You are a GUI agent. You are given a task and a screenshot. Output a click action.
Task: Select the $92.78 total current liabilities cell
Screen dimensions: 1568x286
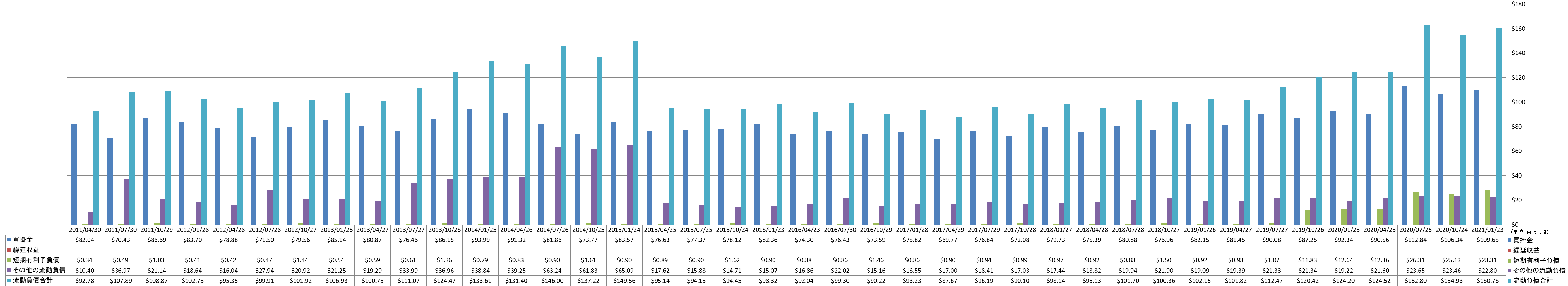(85, 280)
